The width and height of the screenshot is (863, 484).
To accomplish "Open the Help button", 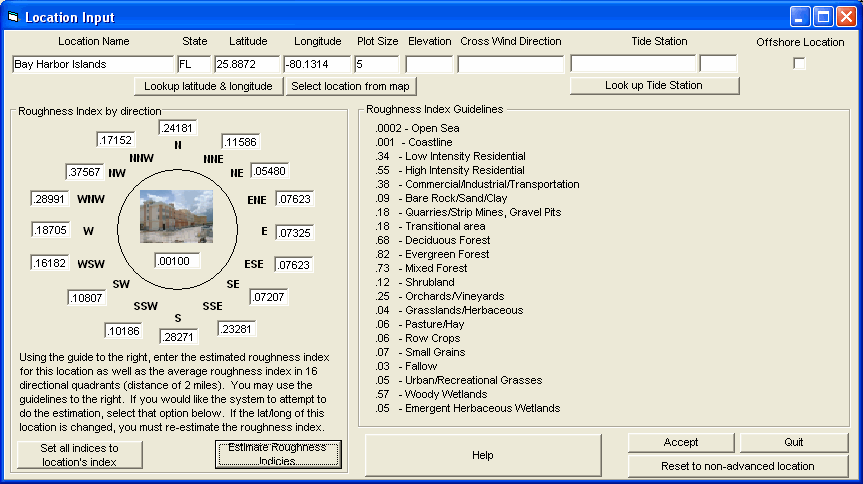I will tap(483, 456).
